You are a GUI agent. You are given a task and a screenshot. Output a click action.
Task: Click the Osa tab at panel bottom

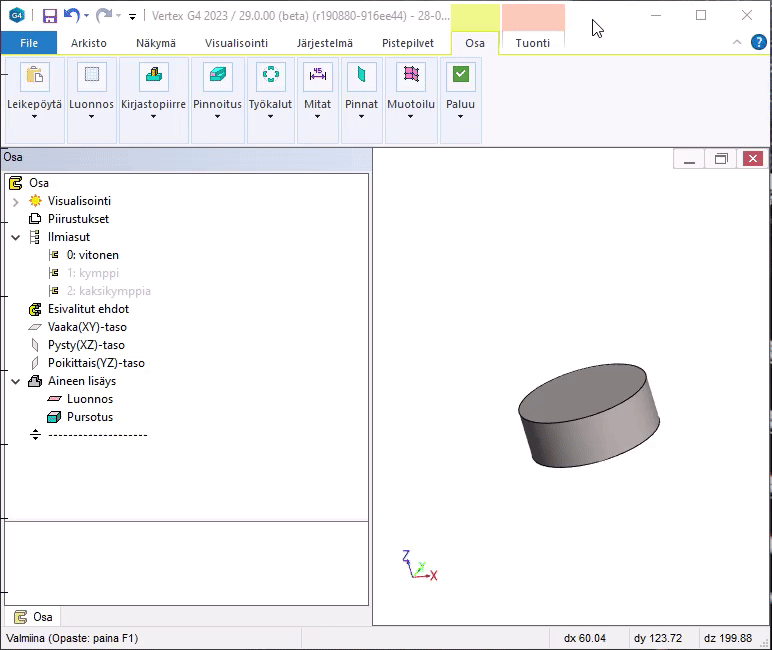33,617
